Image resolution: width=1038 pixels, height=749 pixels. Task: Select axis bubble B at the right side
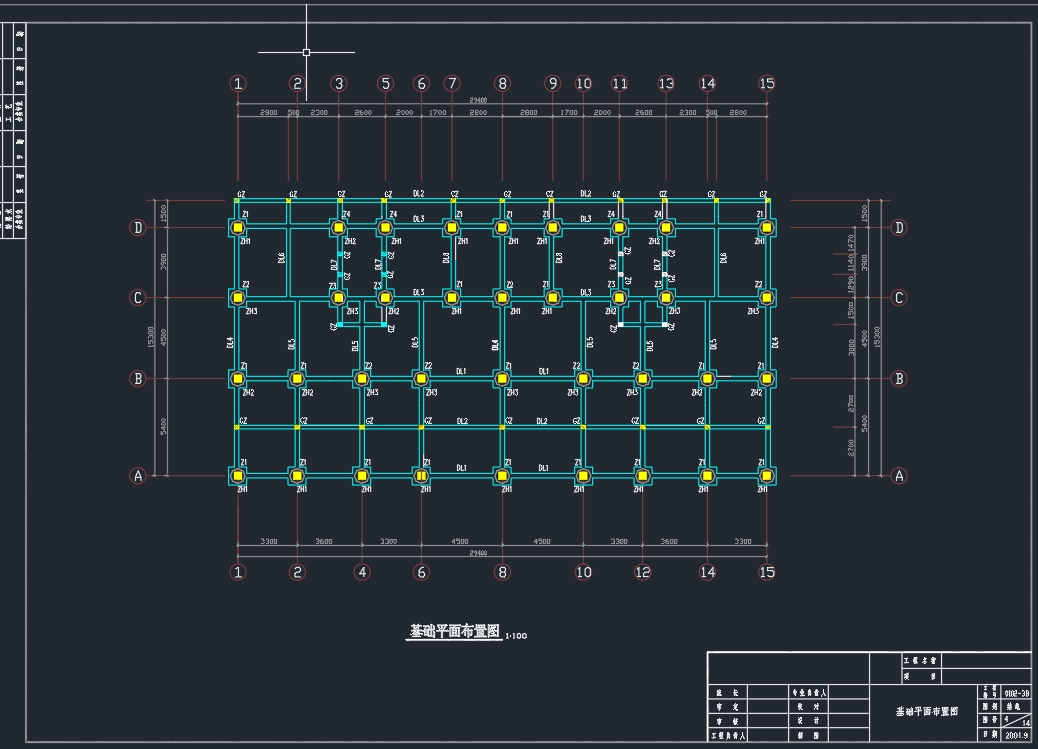[x=899, y=379]
